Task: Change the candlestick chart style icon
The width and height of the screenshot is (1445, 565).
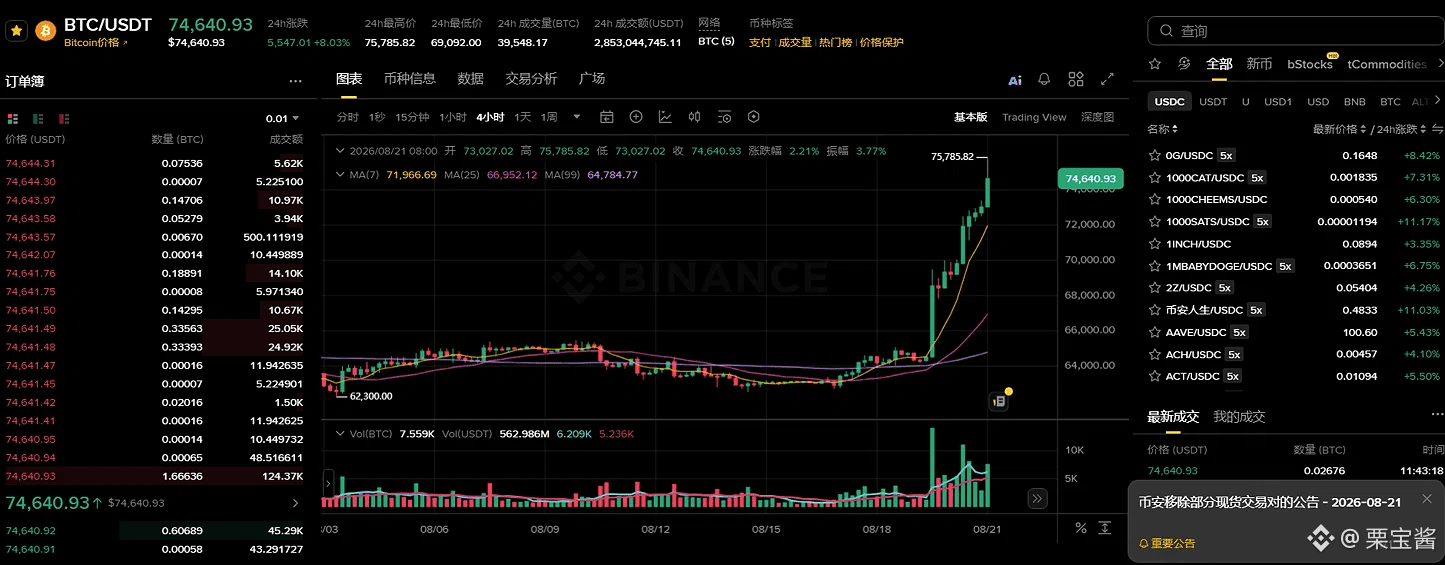Action: tap(695, 117)
